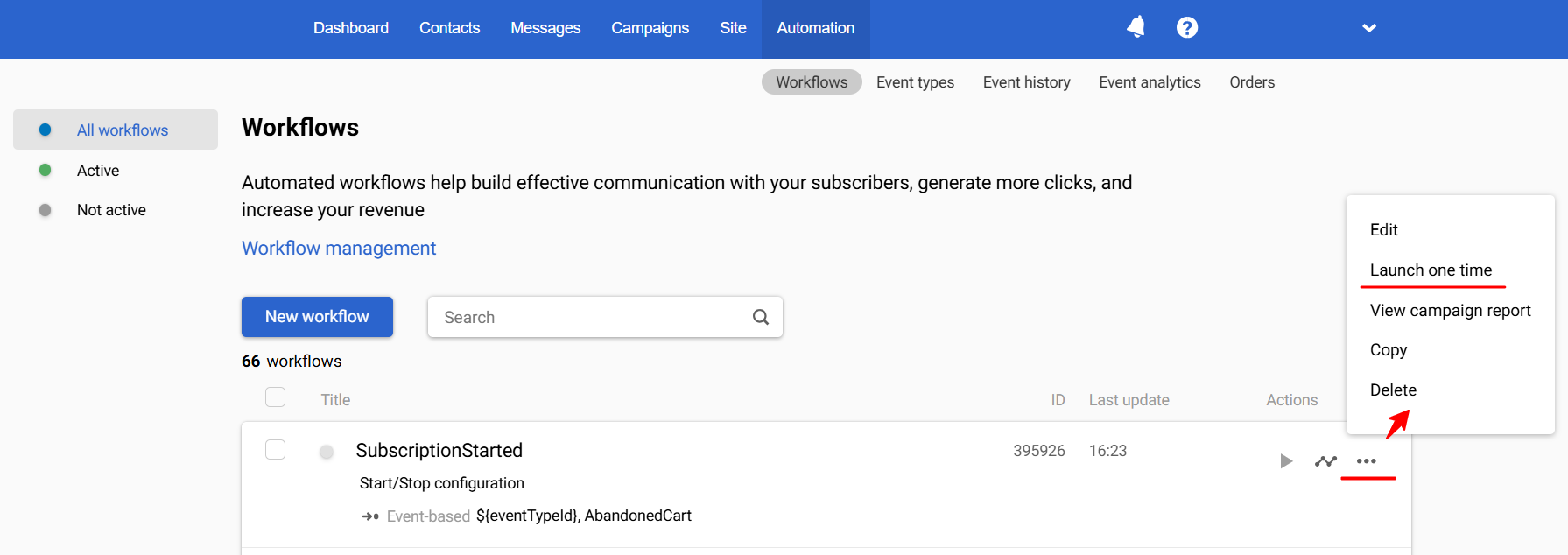Open the Event analytics tab

tap(1150, 82)
